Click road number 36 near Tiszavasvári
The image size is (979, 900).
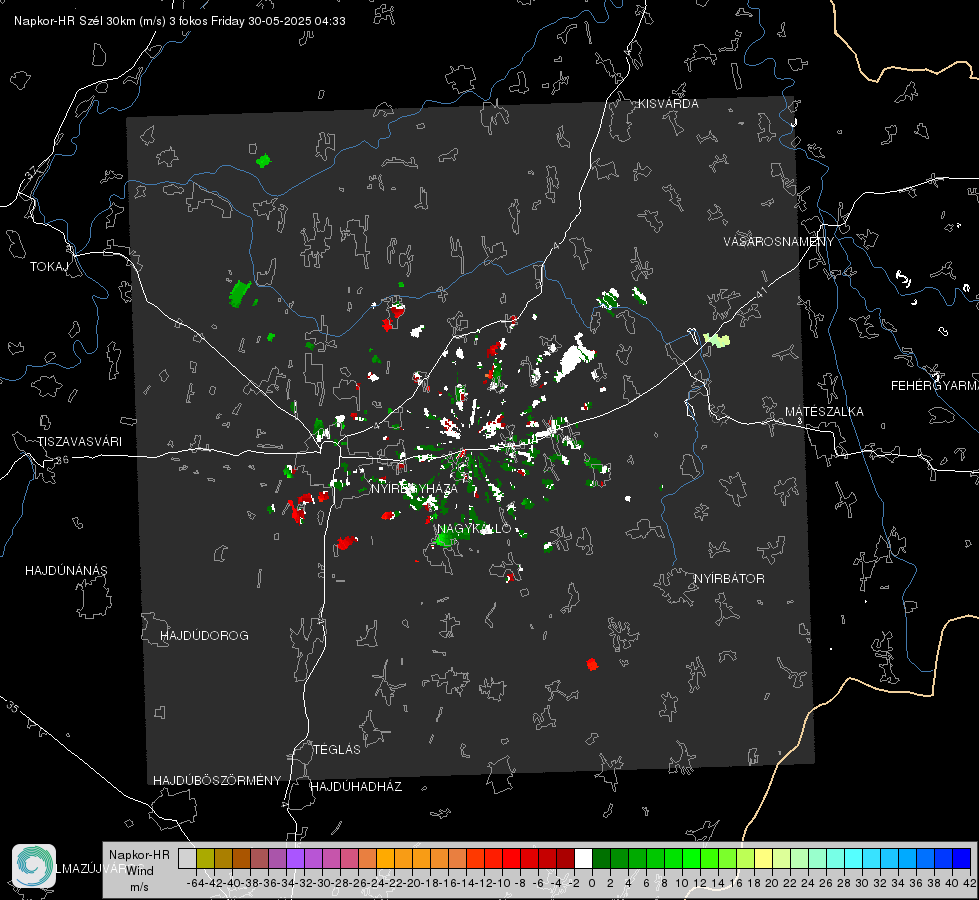(62, 460)
